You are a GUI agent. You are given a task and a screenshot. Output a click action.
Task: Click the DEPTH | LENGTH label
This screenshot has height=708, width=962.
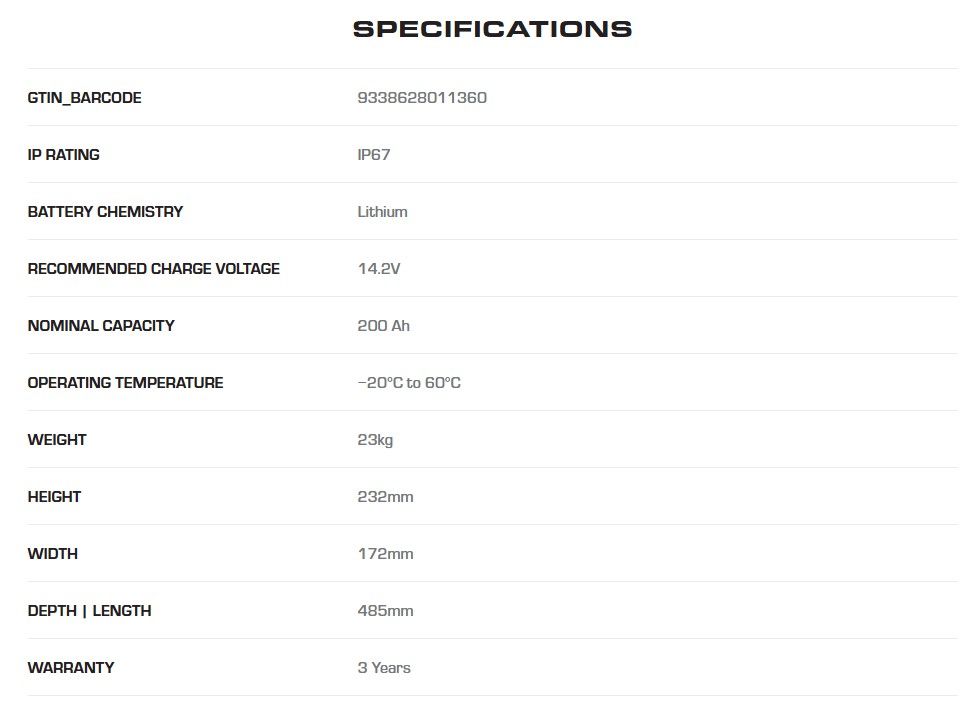click(x=89, y=611)
